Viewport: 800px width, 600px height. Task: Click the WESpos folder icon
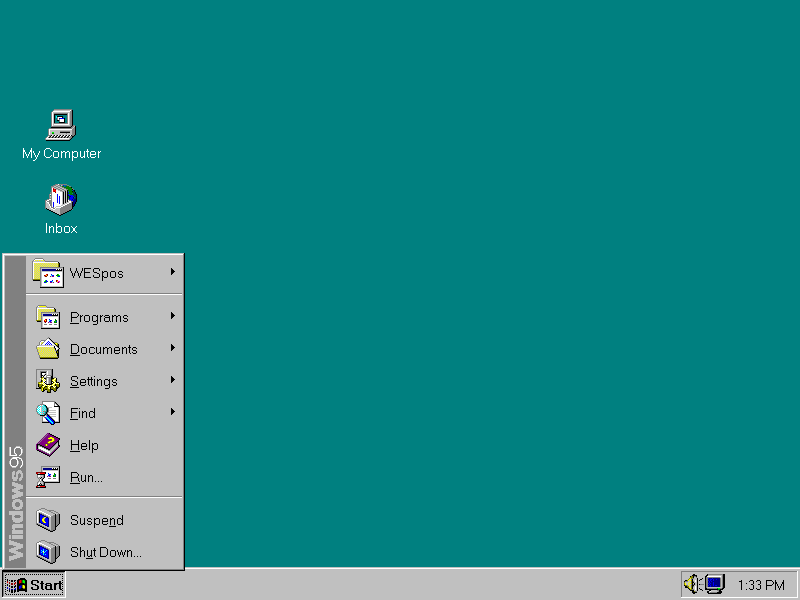click(x=48, y=273)
